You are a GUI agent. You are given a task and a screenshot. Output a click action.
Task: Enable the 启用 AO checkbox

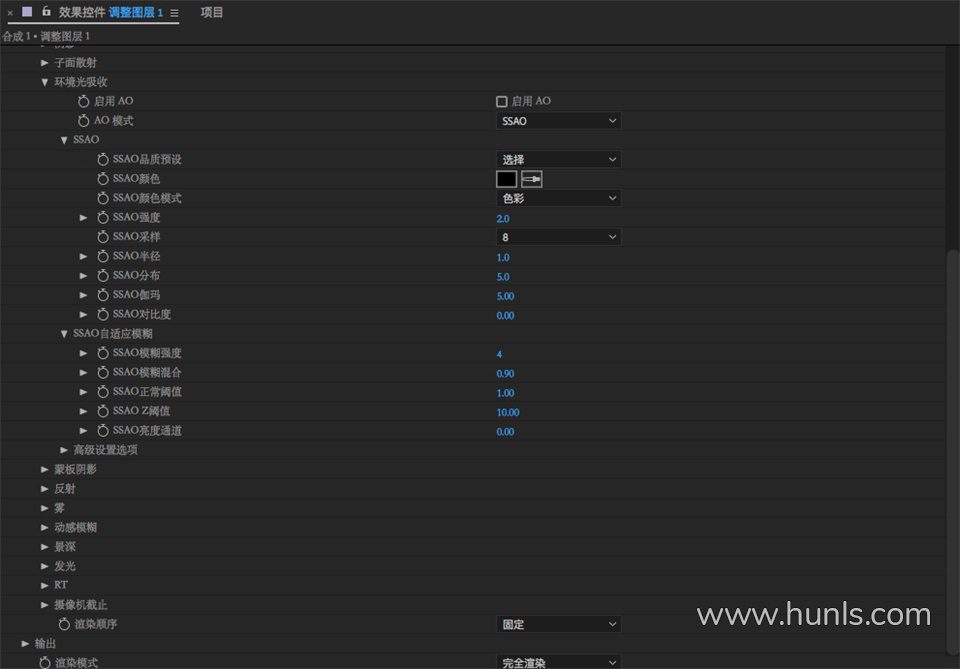tap(501, 102)
